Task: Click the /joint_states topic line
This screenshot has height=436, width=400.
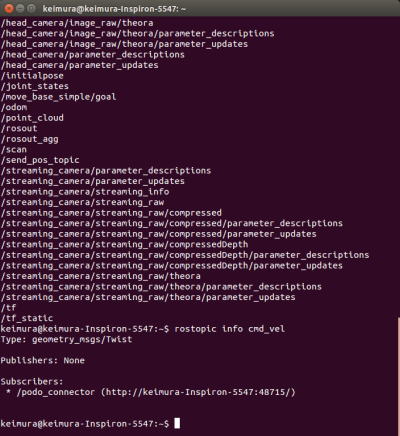Action: [35, 86]
